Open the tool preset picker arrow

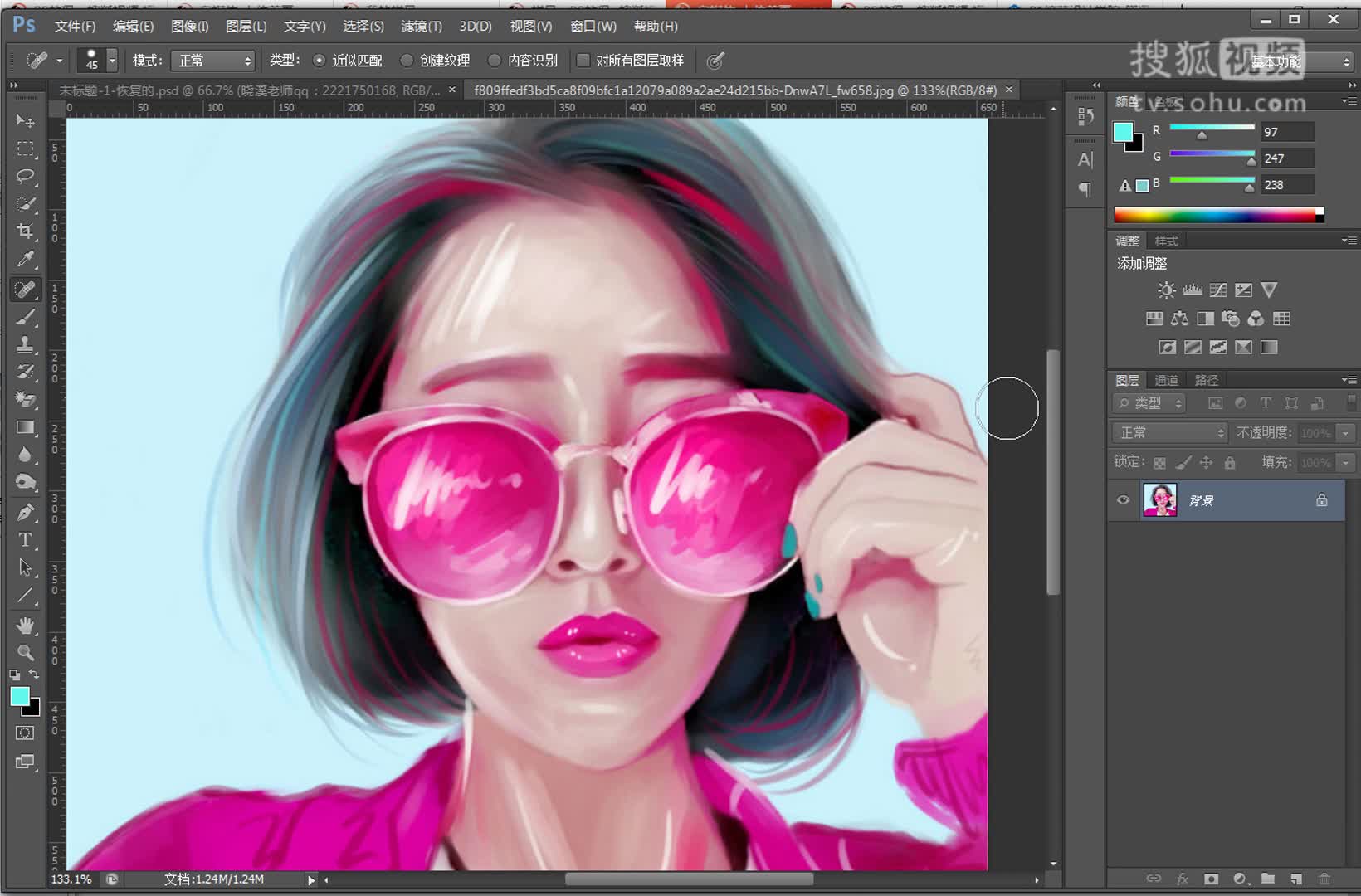click(59, 61)
